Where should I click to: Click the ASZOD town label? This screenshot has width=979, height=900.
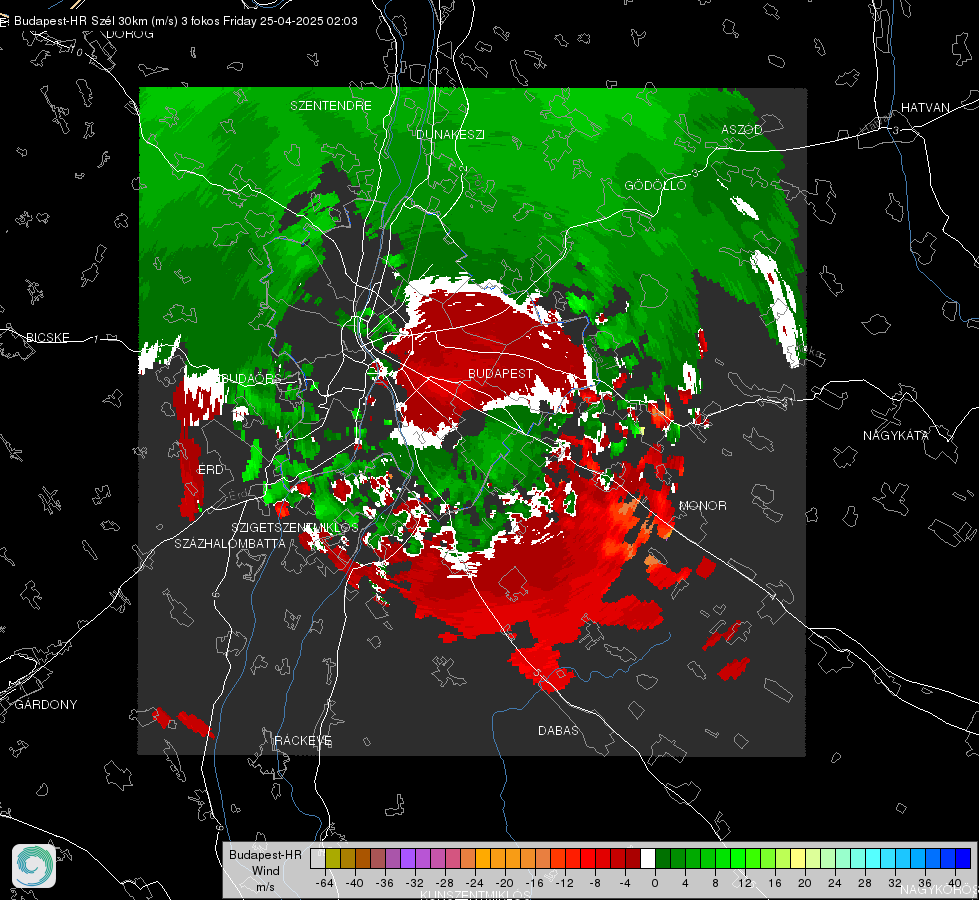742,129
